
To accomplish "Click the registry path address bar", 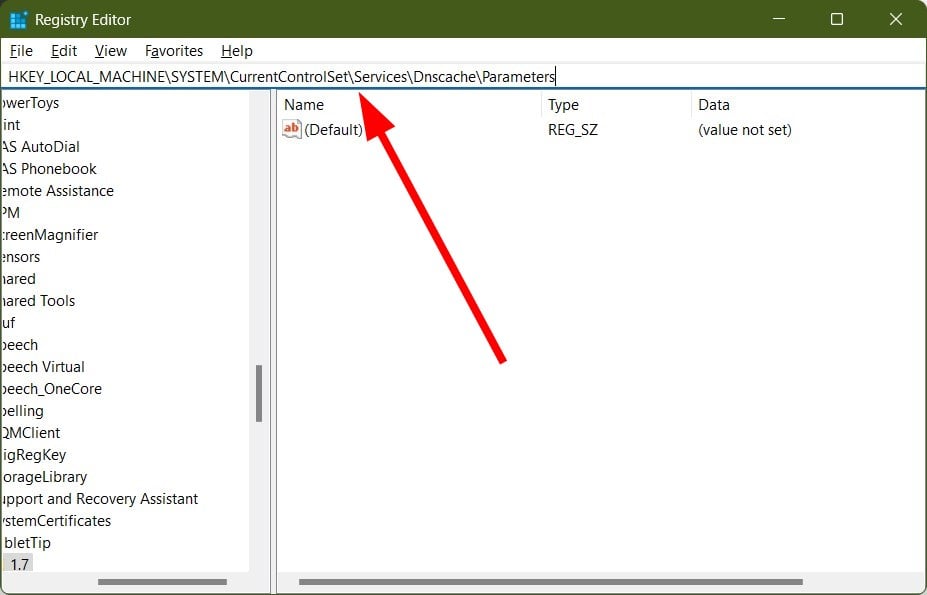I will point(464,77).
